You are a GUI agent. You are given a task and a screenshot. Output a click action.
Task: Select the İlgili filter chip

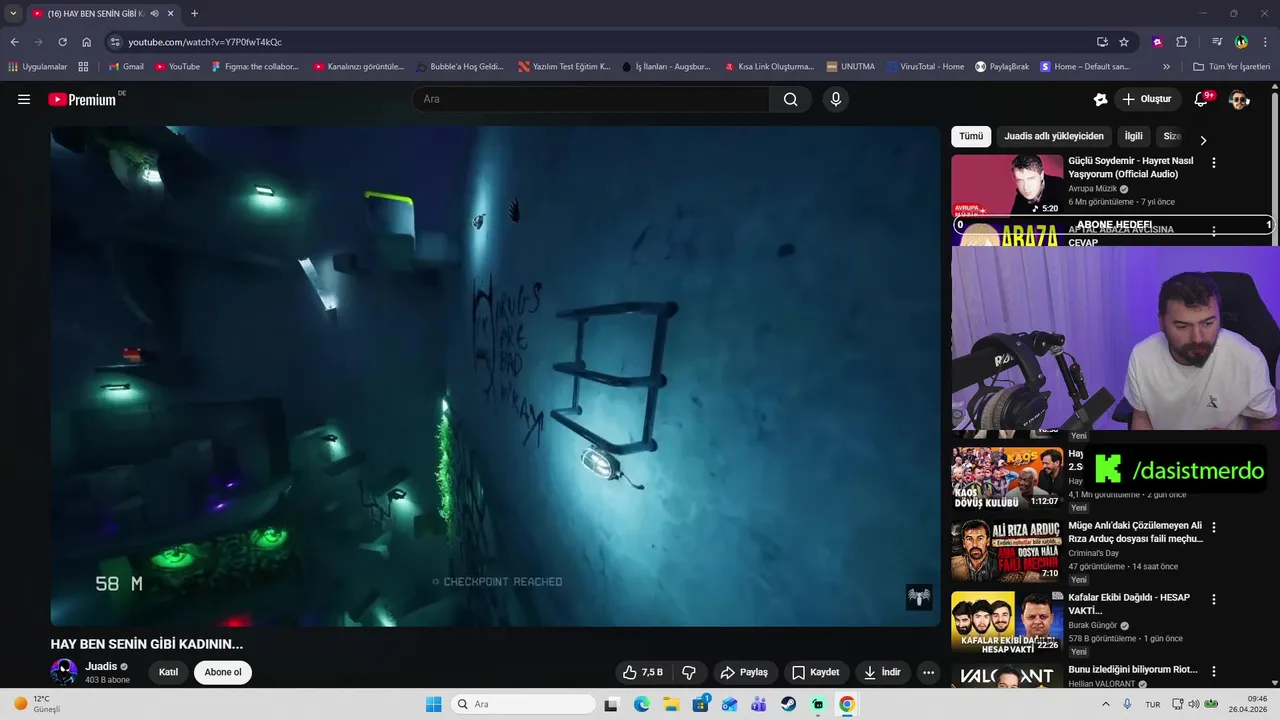1133,136
